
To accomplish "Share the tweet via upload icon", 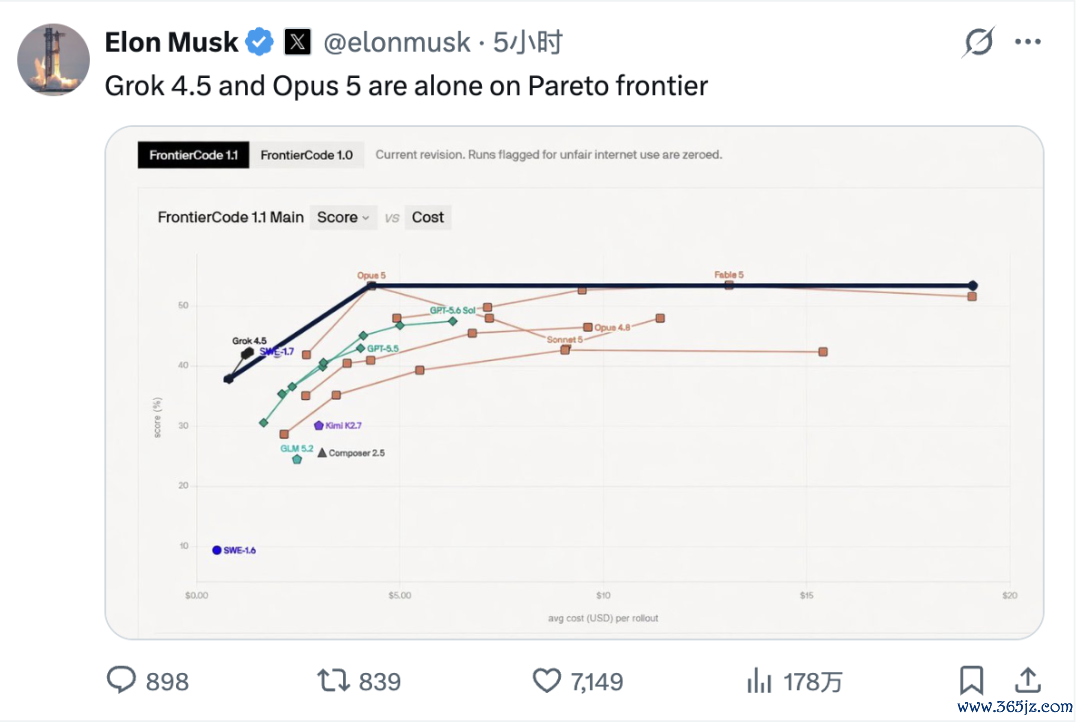I will [x=1028, y=680].
